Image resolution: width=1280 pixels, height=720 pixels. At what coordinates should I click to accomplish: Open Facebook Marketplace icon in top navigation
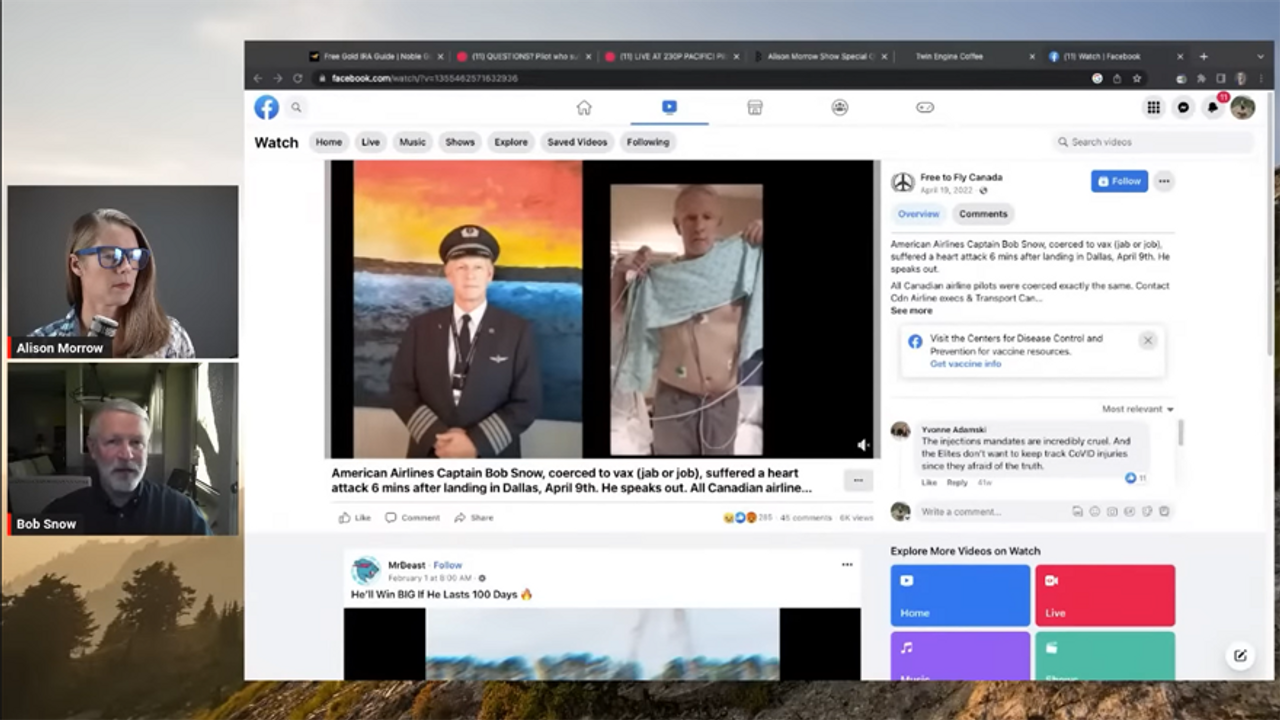[x=755, y=108]
